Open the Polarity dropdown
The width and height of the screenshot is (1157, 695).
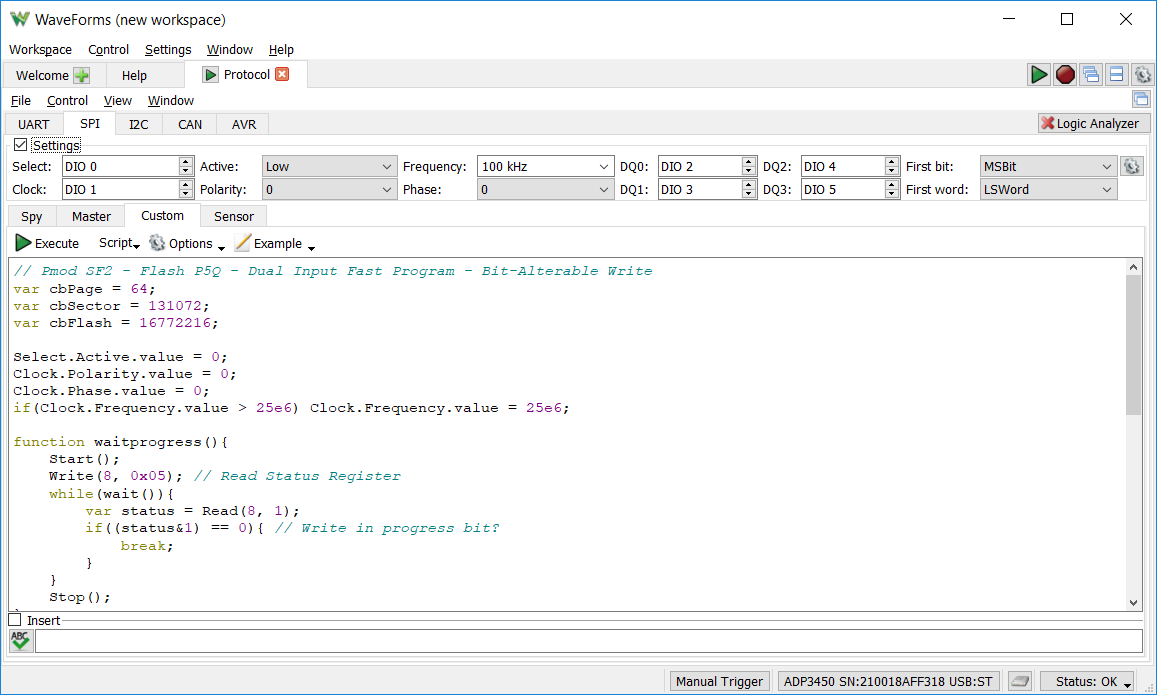pos(329,190)
